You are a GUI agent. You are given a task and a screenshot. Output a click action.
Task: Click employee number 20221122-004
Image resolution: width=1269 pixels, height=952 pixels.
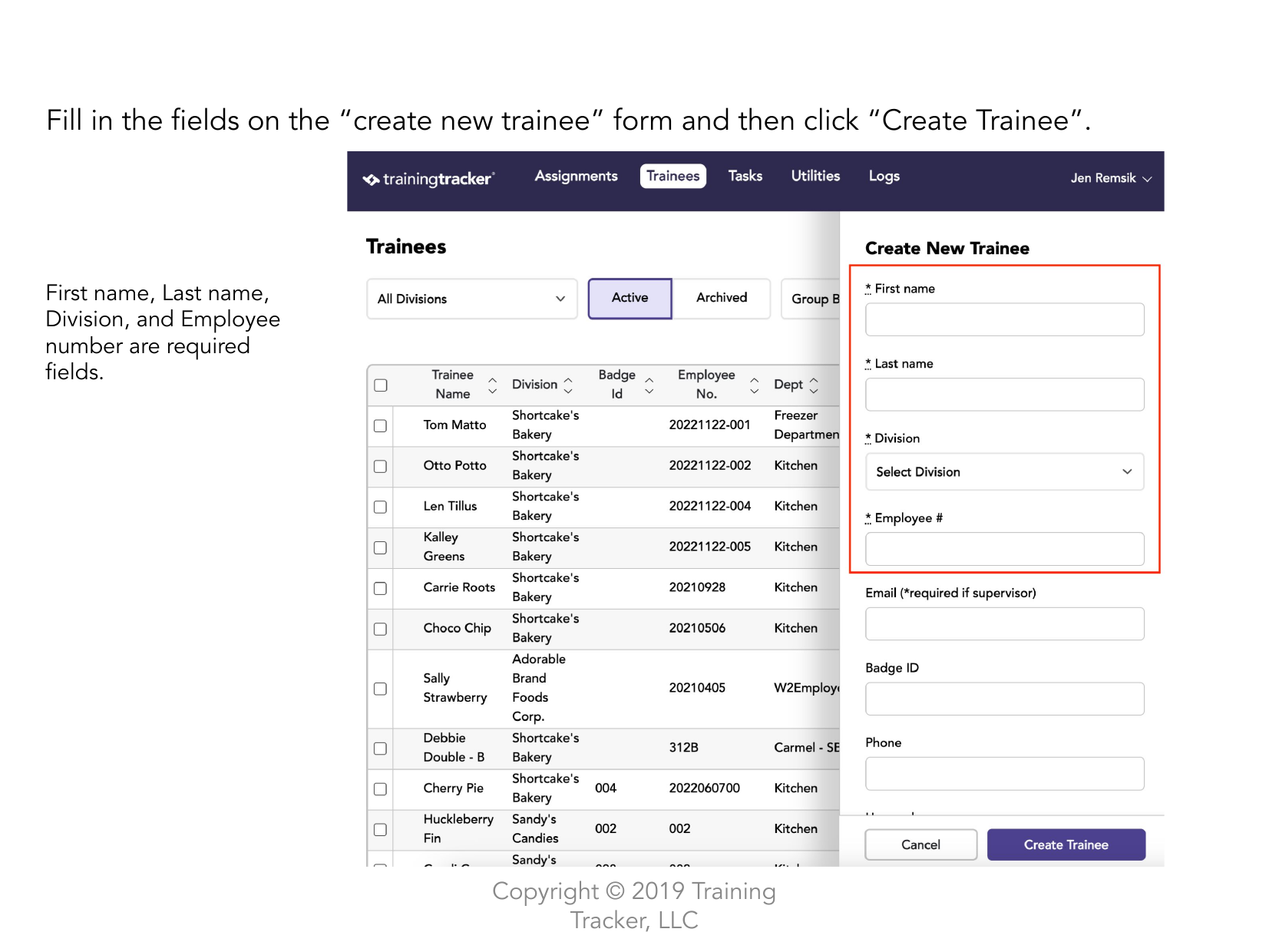coord(709,506)
